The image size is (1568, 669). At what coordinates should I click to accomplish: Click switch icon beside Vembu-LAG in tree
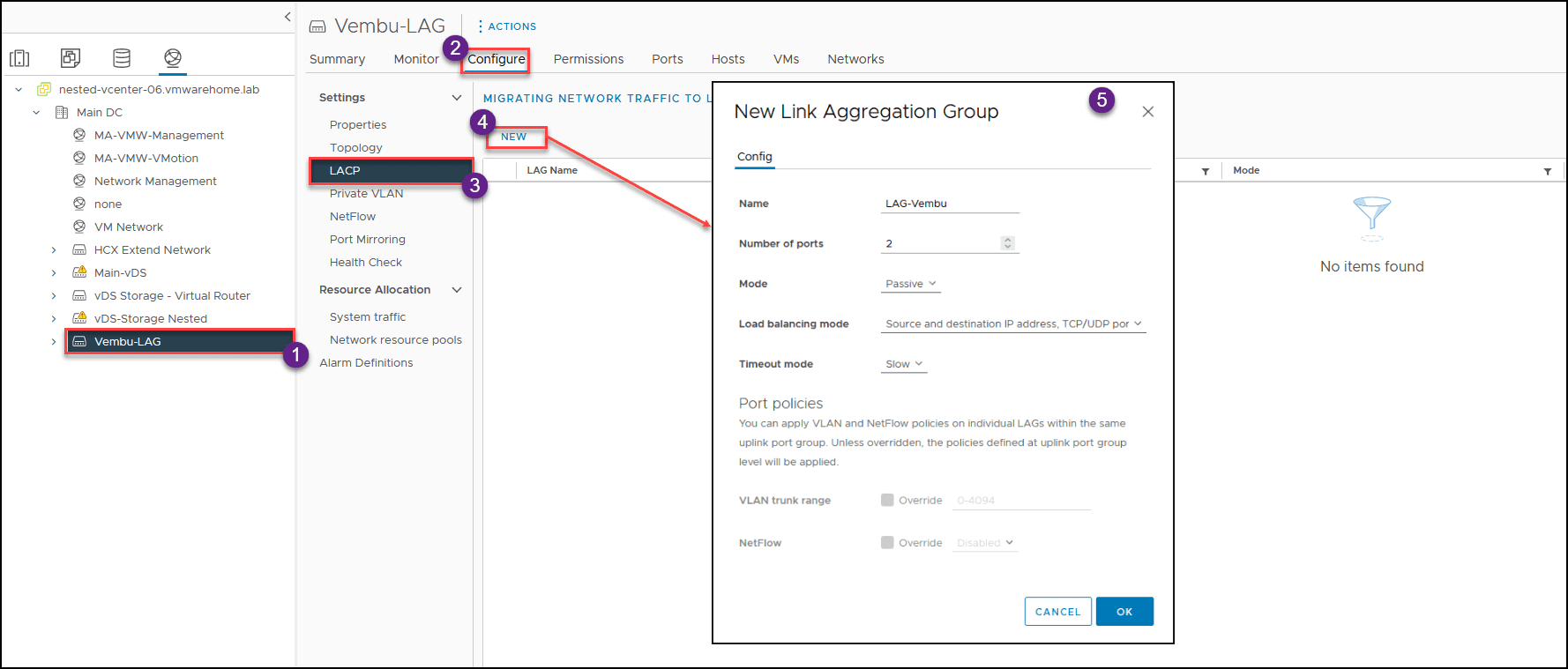(x=79, y=341)
